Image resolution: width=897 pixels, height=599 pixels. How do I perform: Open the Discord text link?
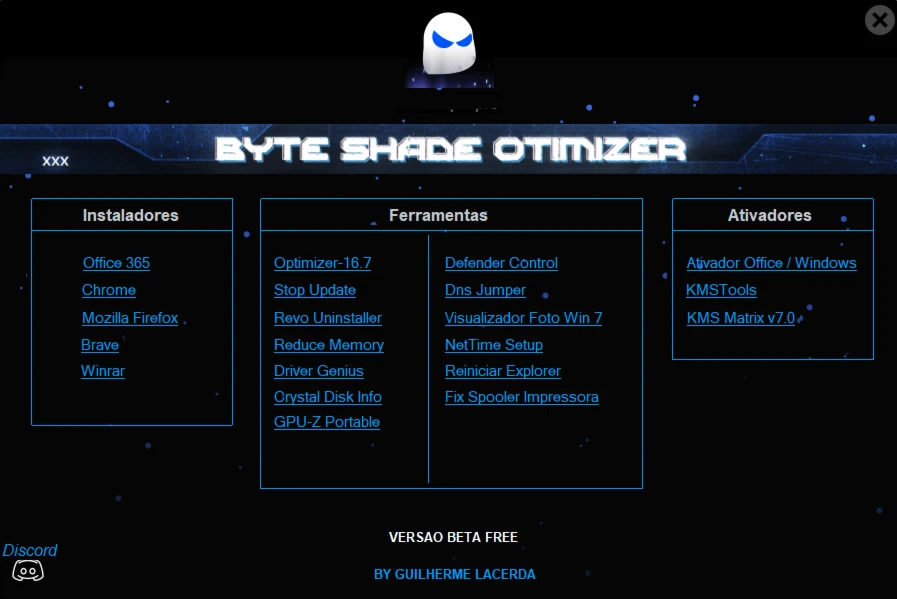pyautogui.click(x=30, y=550)
